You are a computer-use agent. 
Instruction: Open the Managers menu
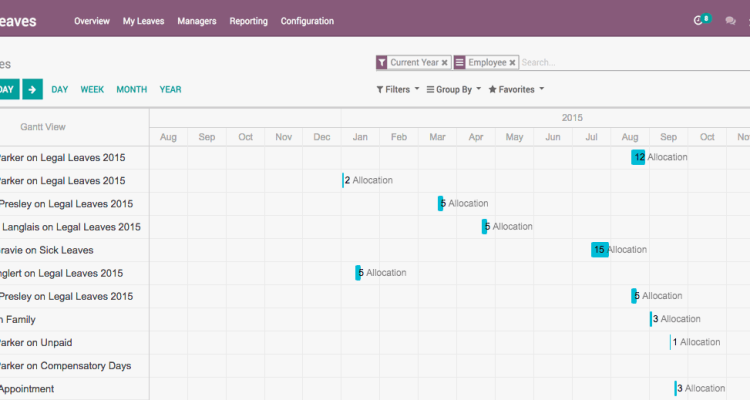point(197,21)
